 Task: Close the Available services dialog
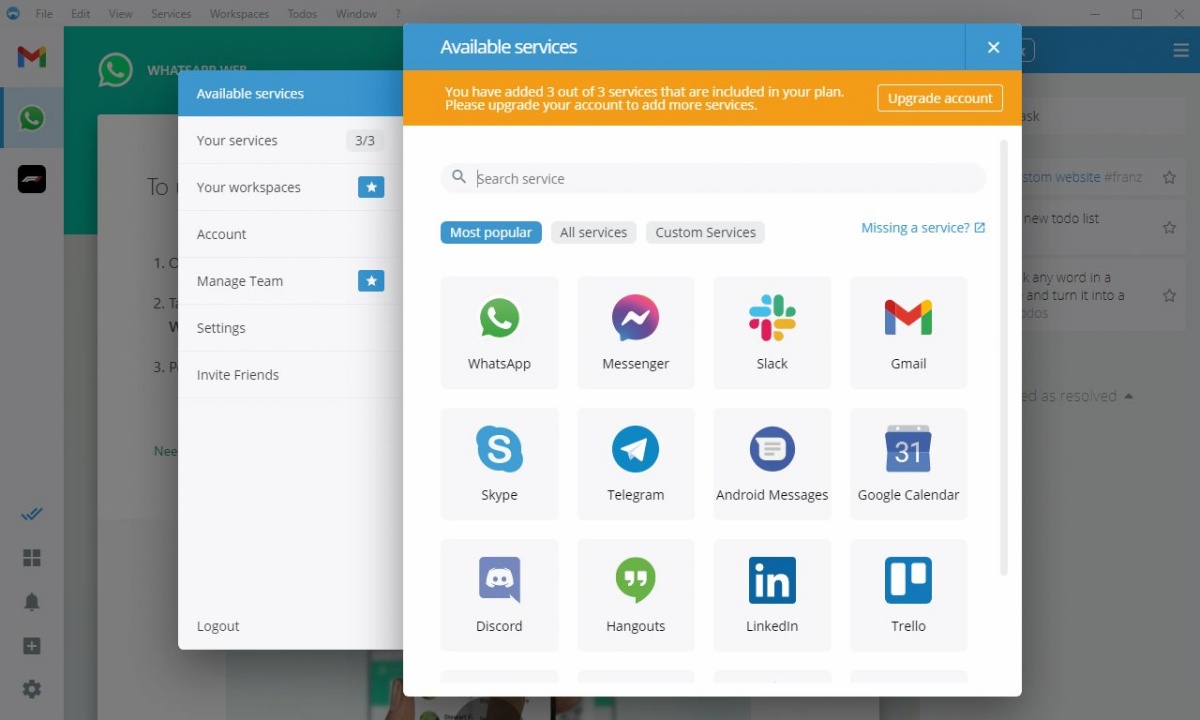point(993,47)
